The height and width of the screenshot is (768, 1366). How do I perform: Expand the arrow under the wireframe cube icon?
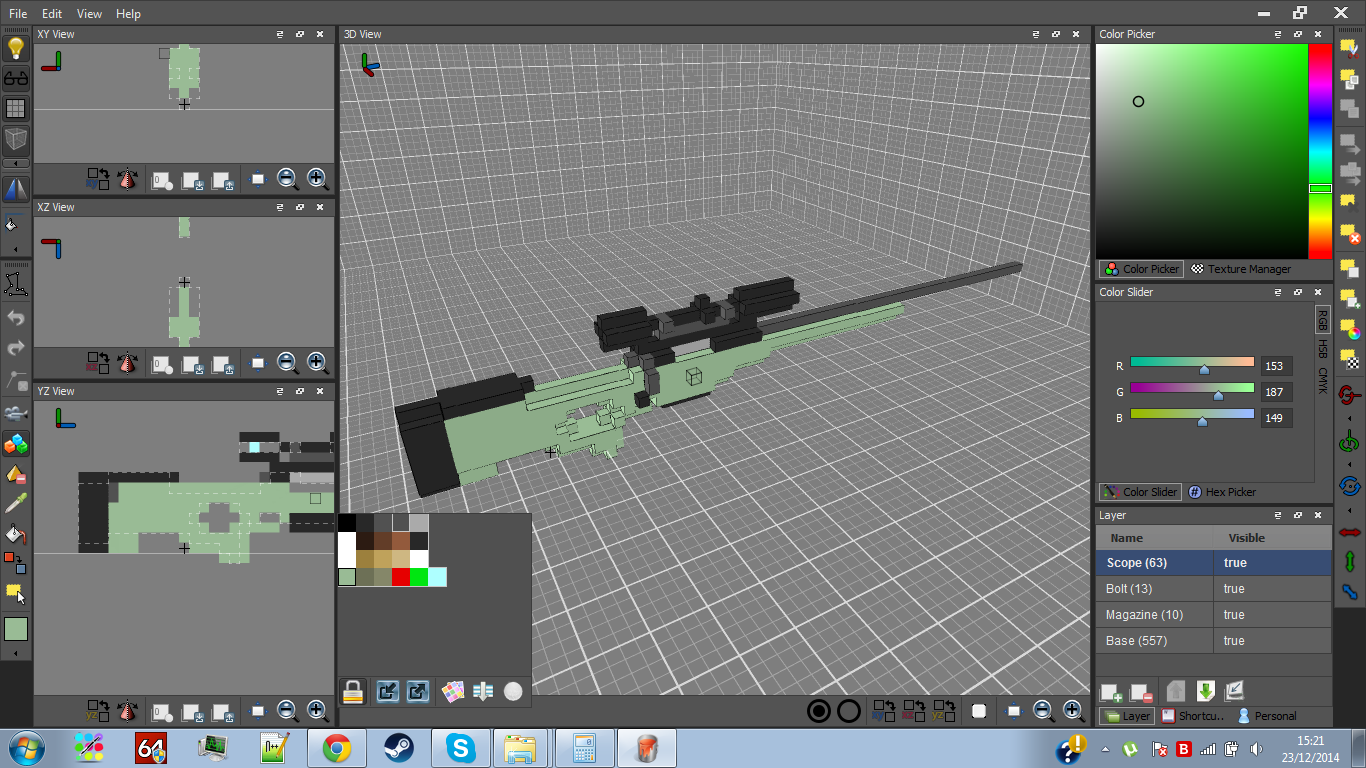click(x=16, y=163)
